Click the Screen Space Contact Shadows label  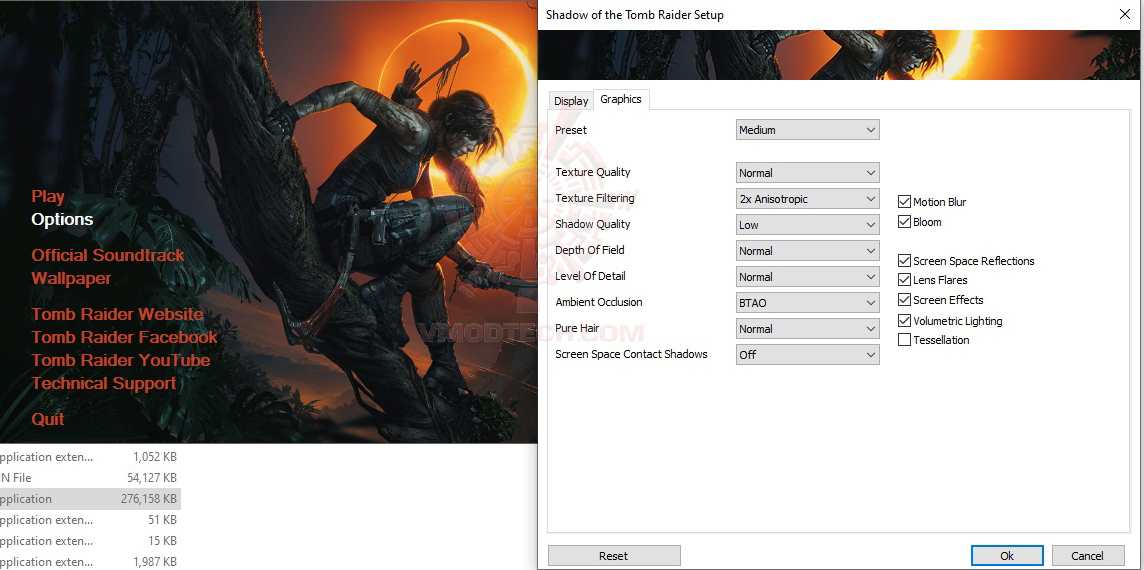(x=631, y=354)
